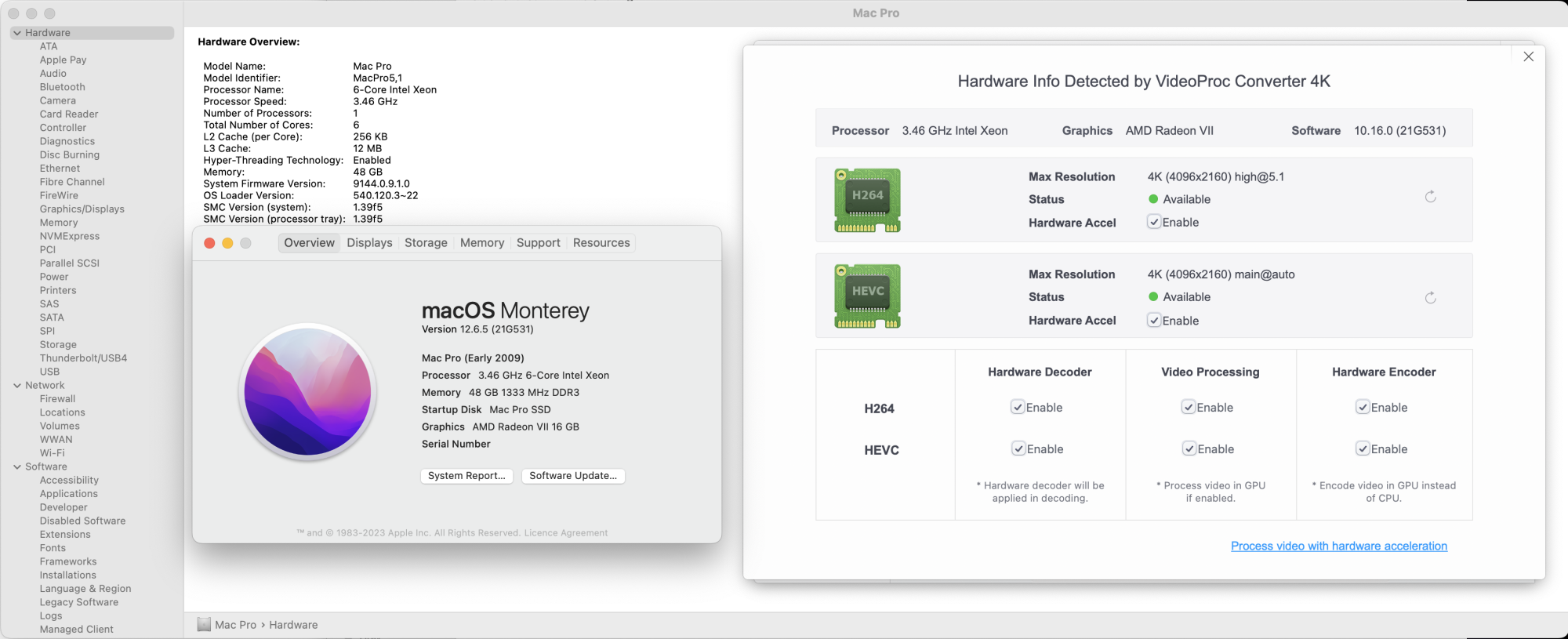
Task: Click the 4K (4096x2160) high@5.1 value
Action: click(x=1216, y=177)
